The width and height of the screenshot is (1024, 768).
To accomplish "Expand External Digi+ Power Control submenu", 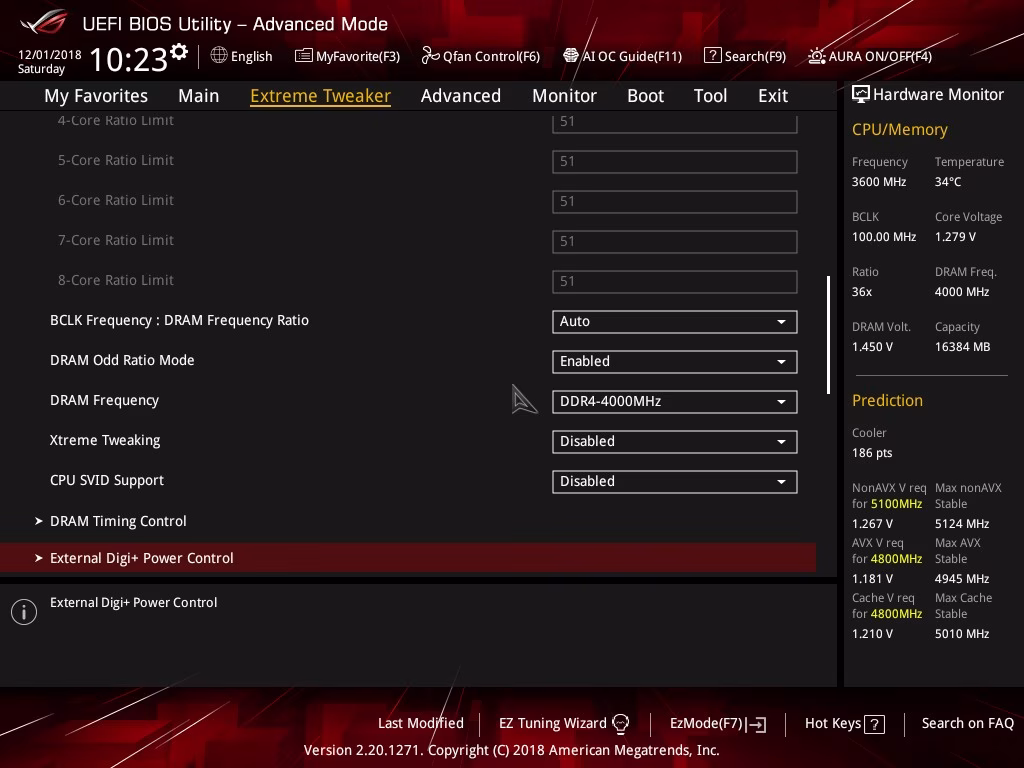I will point(408,558).
